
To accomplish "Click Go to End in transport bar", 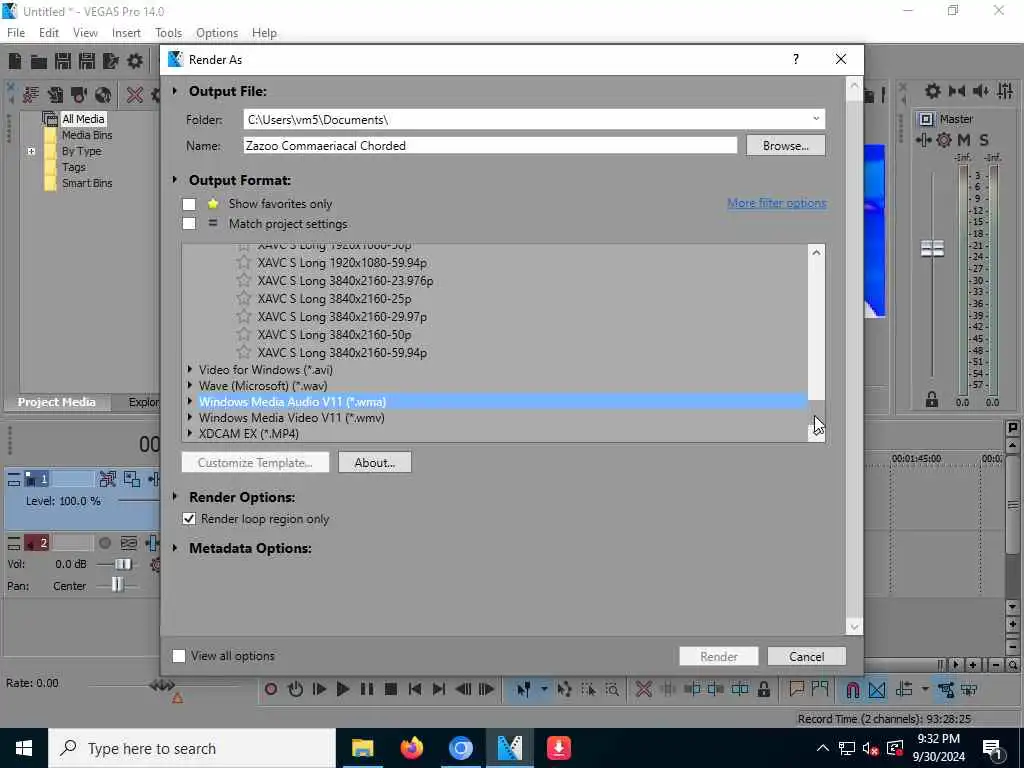I will [439, 689].
